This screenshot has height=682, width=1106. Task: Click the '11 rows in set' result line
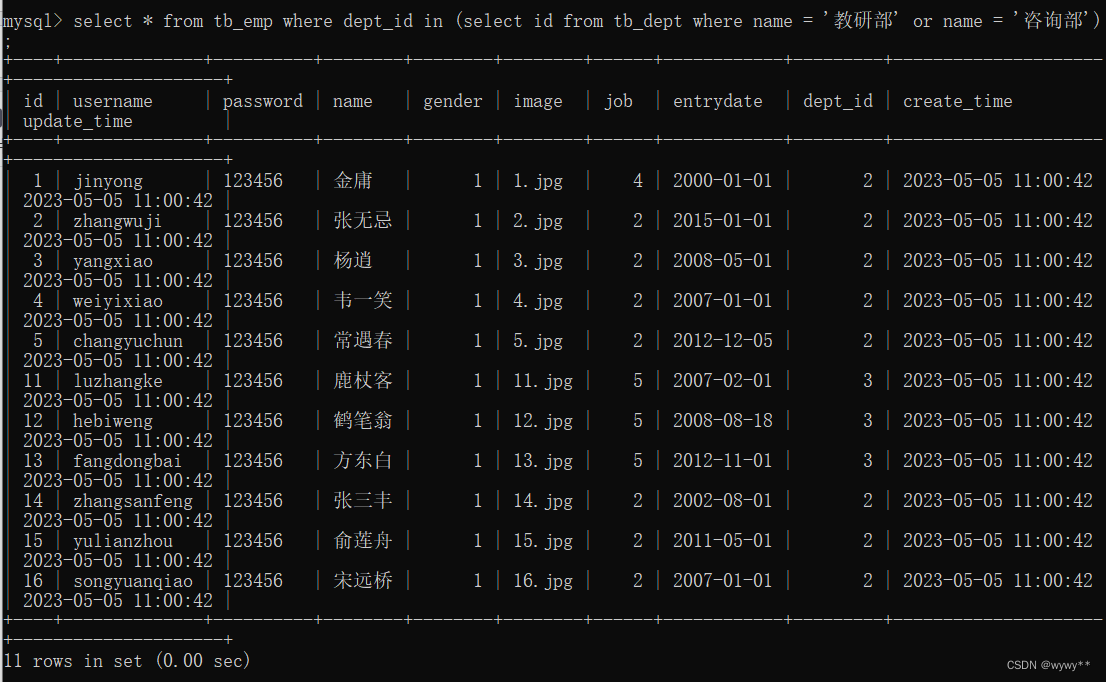click(126, 661)
